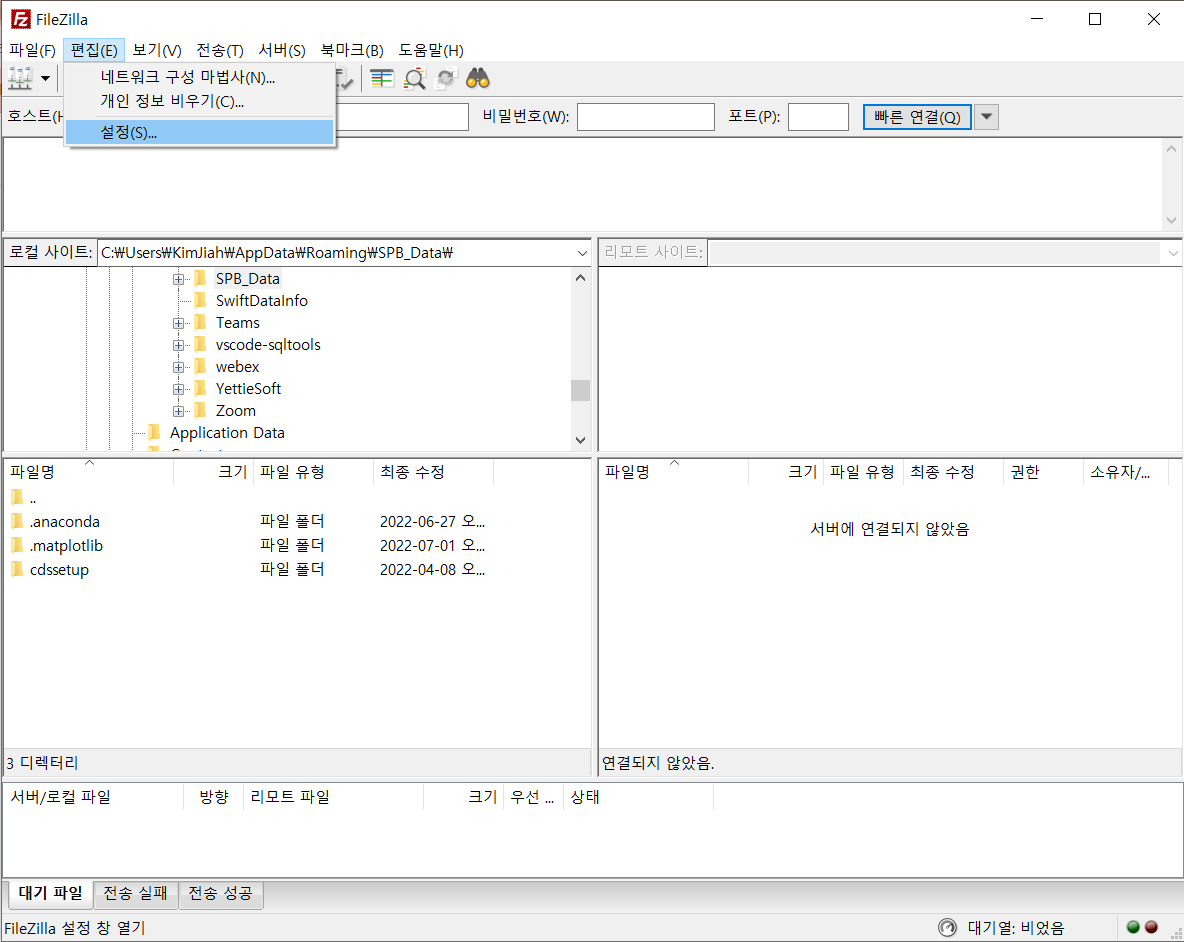Select the '2022-06-27 오...' date cell
1184x942 pixels.
432,522
